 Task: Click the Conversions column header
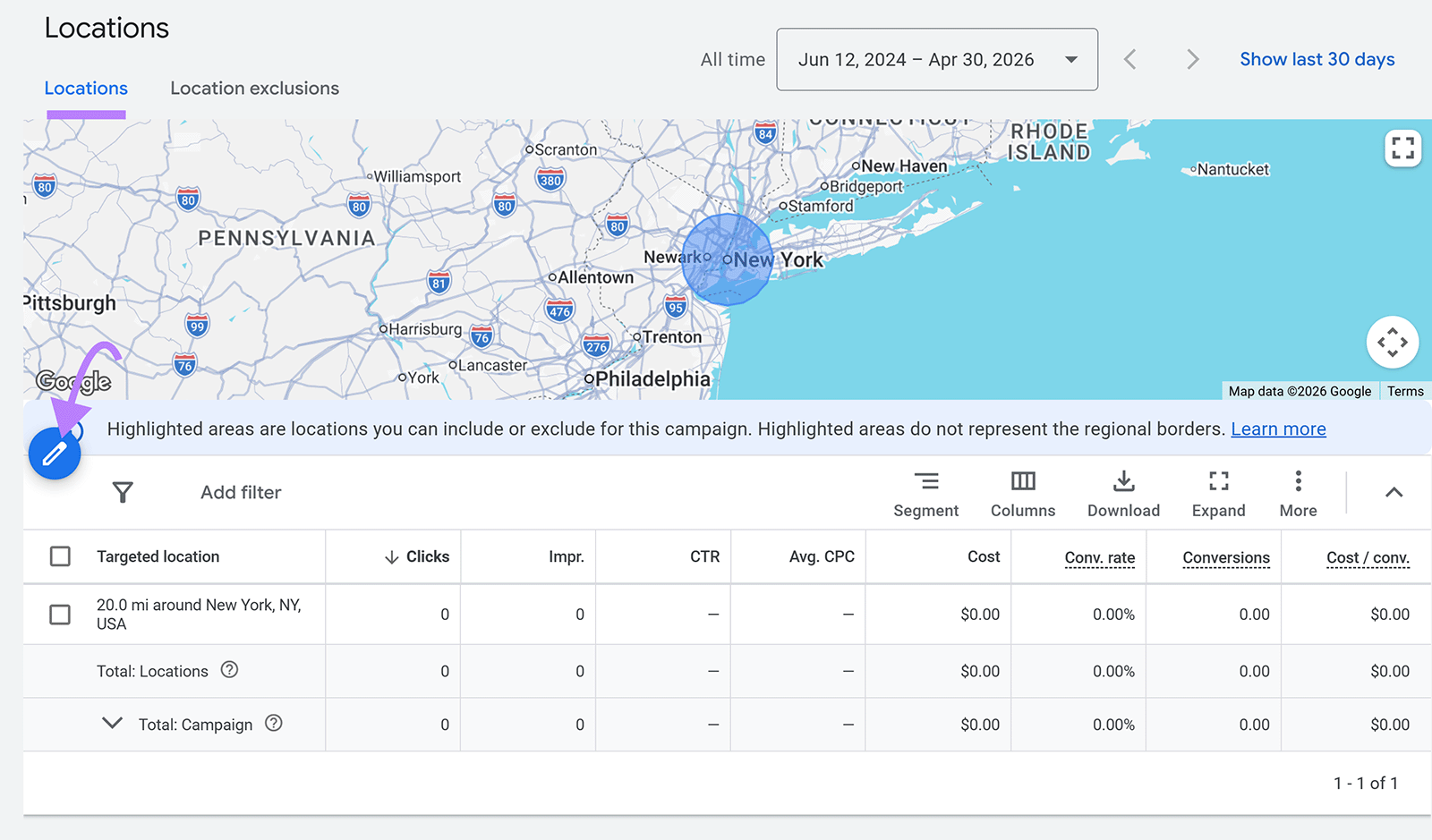1226,557
